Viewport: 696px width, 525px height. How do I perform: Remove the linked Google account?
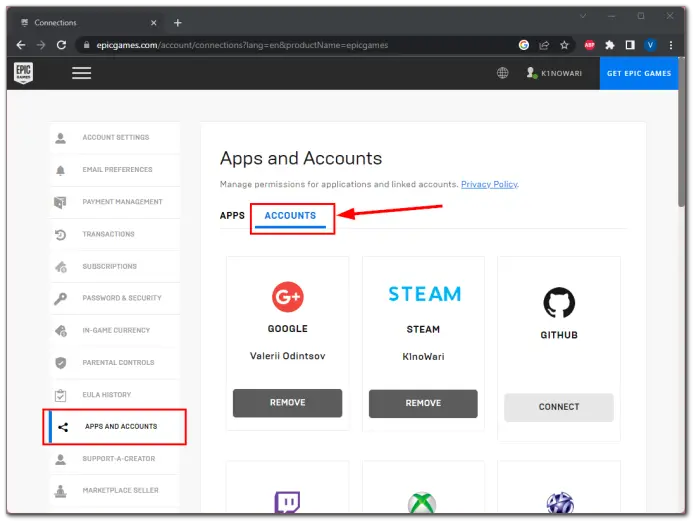pyautogui.click(x=288, y=403)
